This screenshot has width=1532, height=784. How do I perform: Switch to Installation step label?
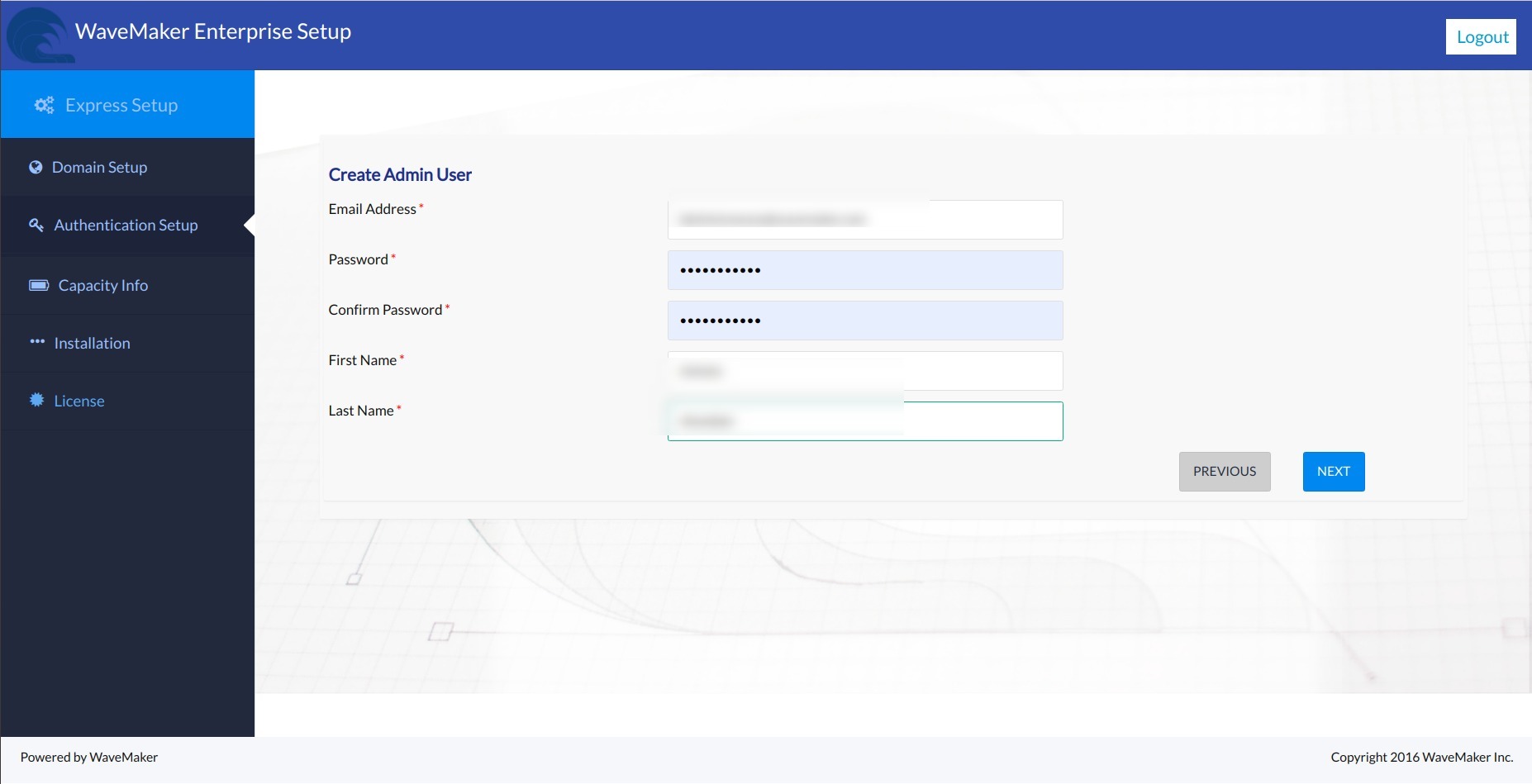point(92,343)
